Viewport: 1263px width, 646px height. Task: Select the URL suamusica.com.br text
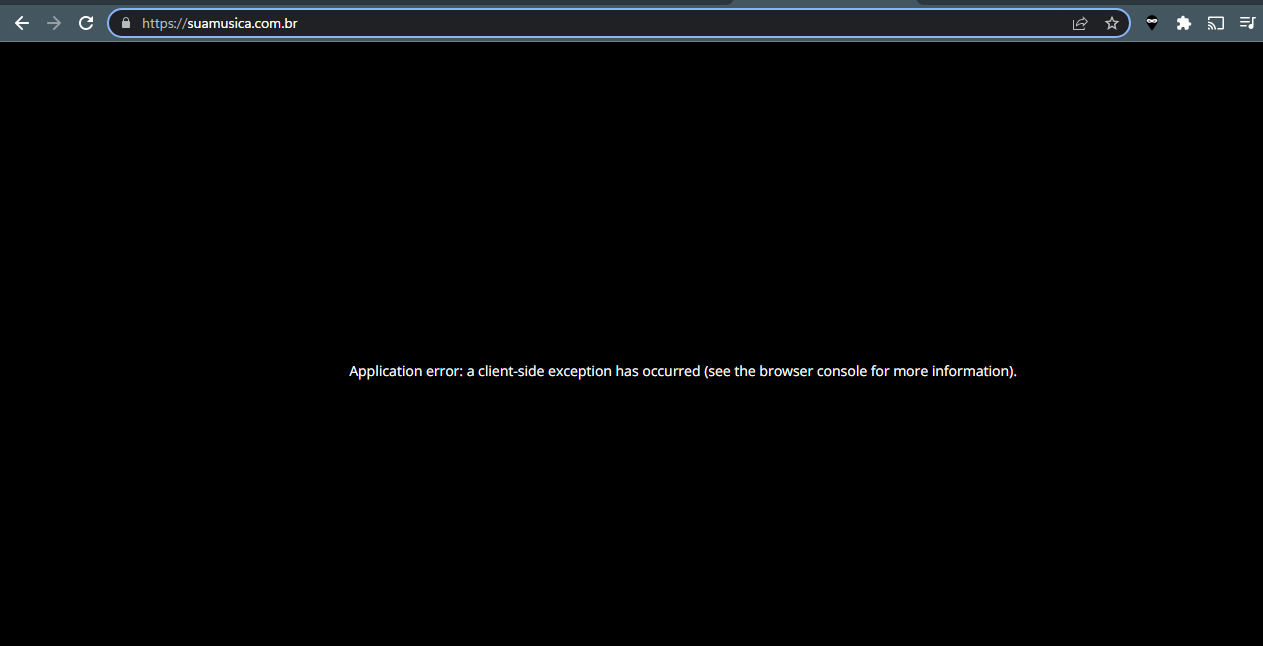[218, 22]
